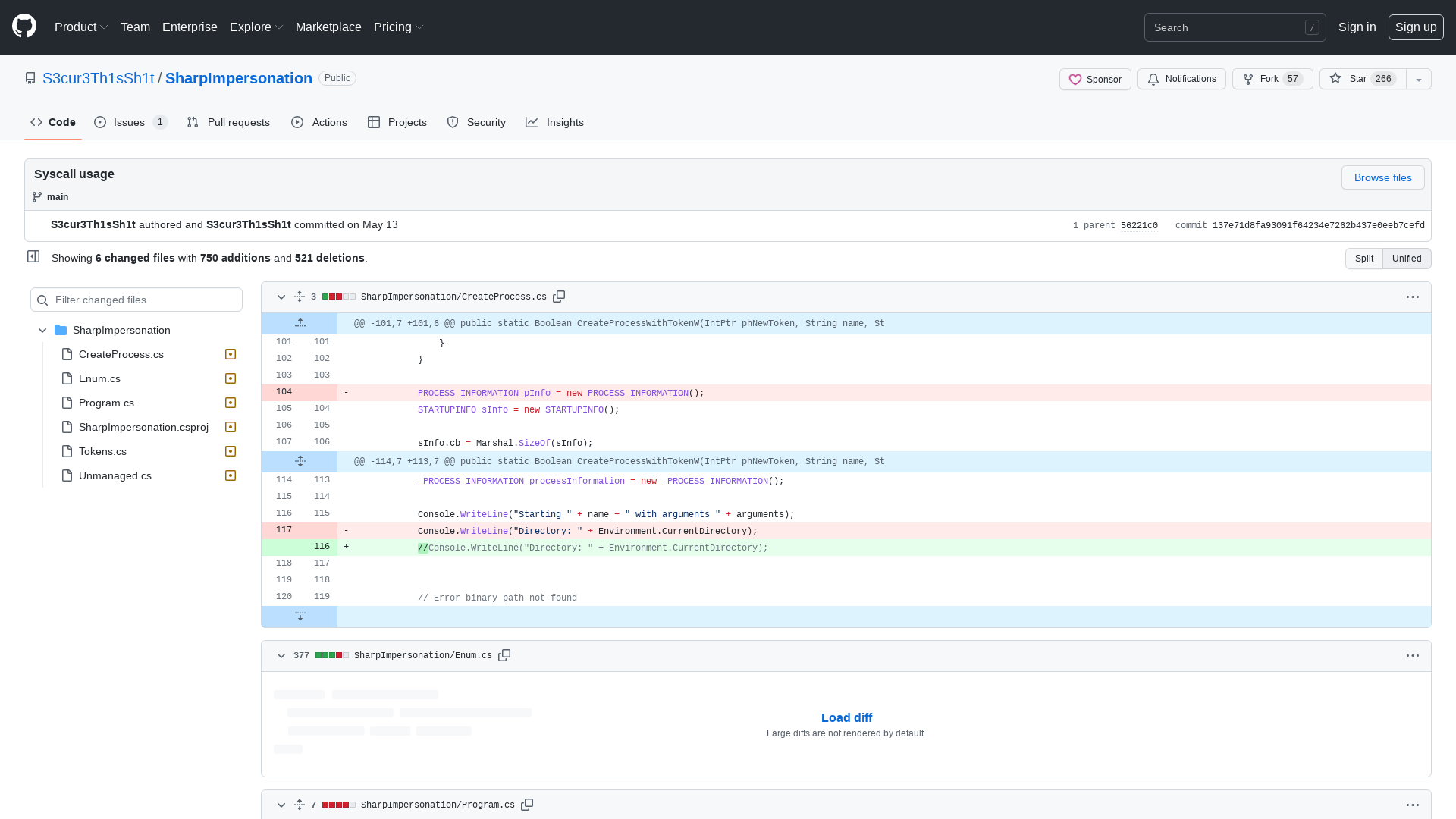Open the Issues tab
Screen dimensions: 1456x819
click(130, 122)
